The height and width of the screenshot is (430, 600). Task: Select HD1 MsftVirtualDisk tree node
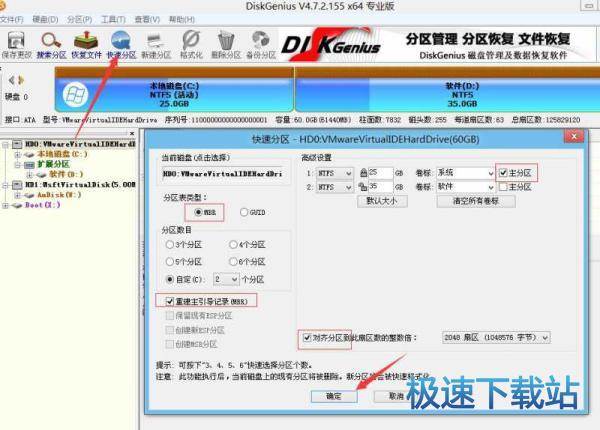click(x=80, y=185)
